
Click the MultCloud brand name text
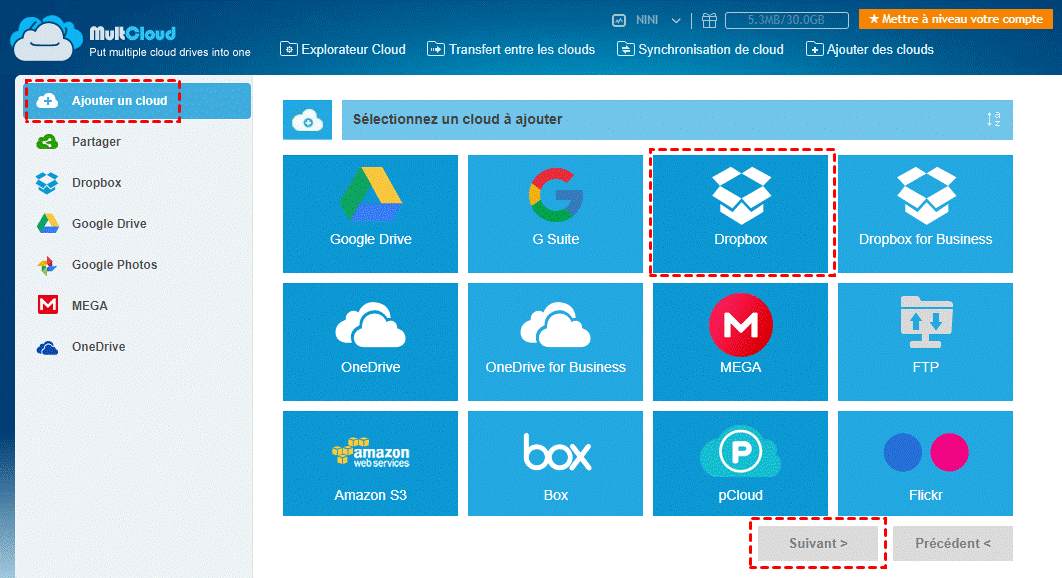[133, 33]
